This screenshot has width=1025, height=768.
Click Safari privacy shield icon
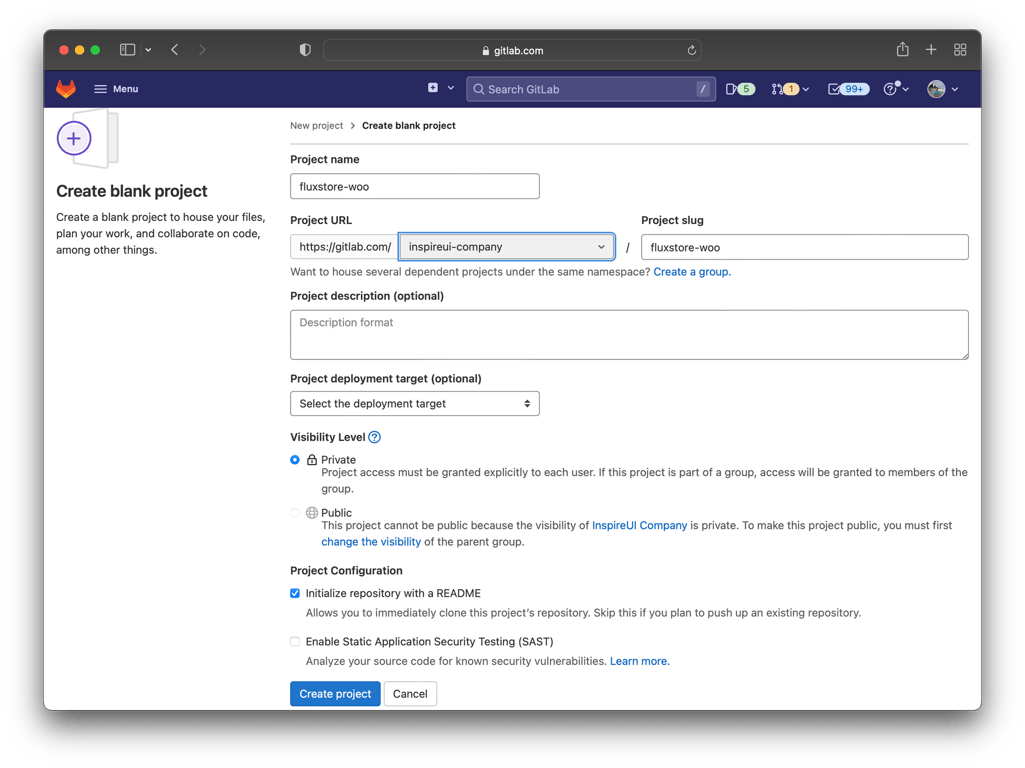[x=305, y=50]
